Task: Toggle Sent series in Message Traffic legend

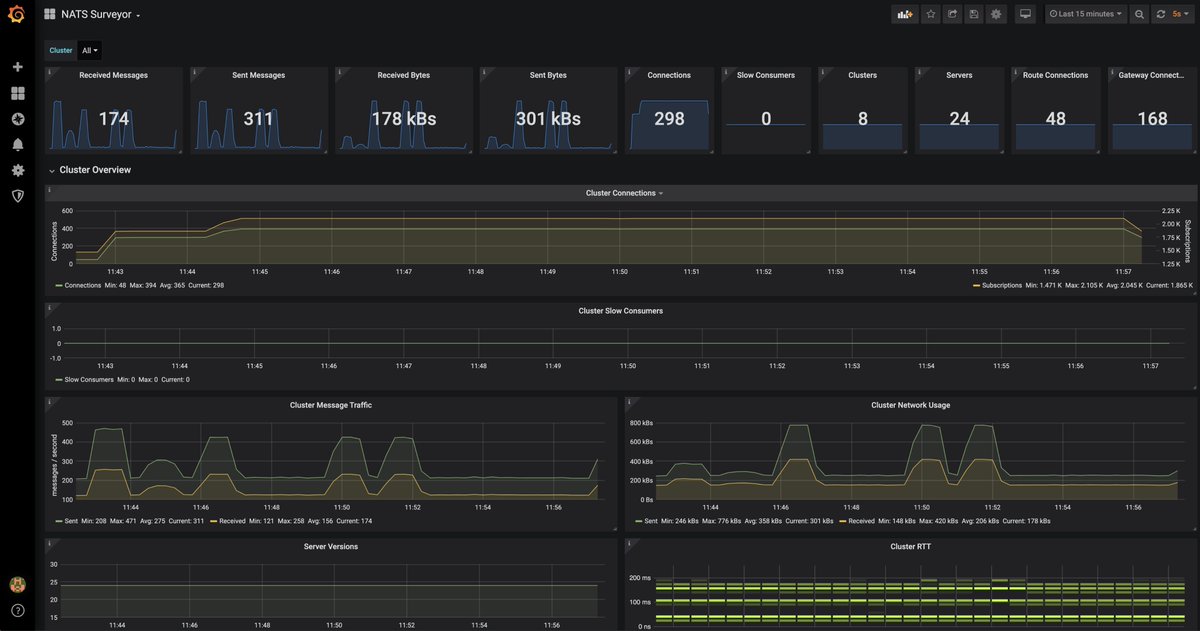Action: click(x=73, y=522)
